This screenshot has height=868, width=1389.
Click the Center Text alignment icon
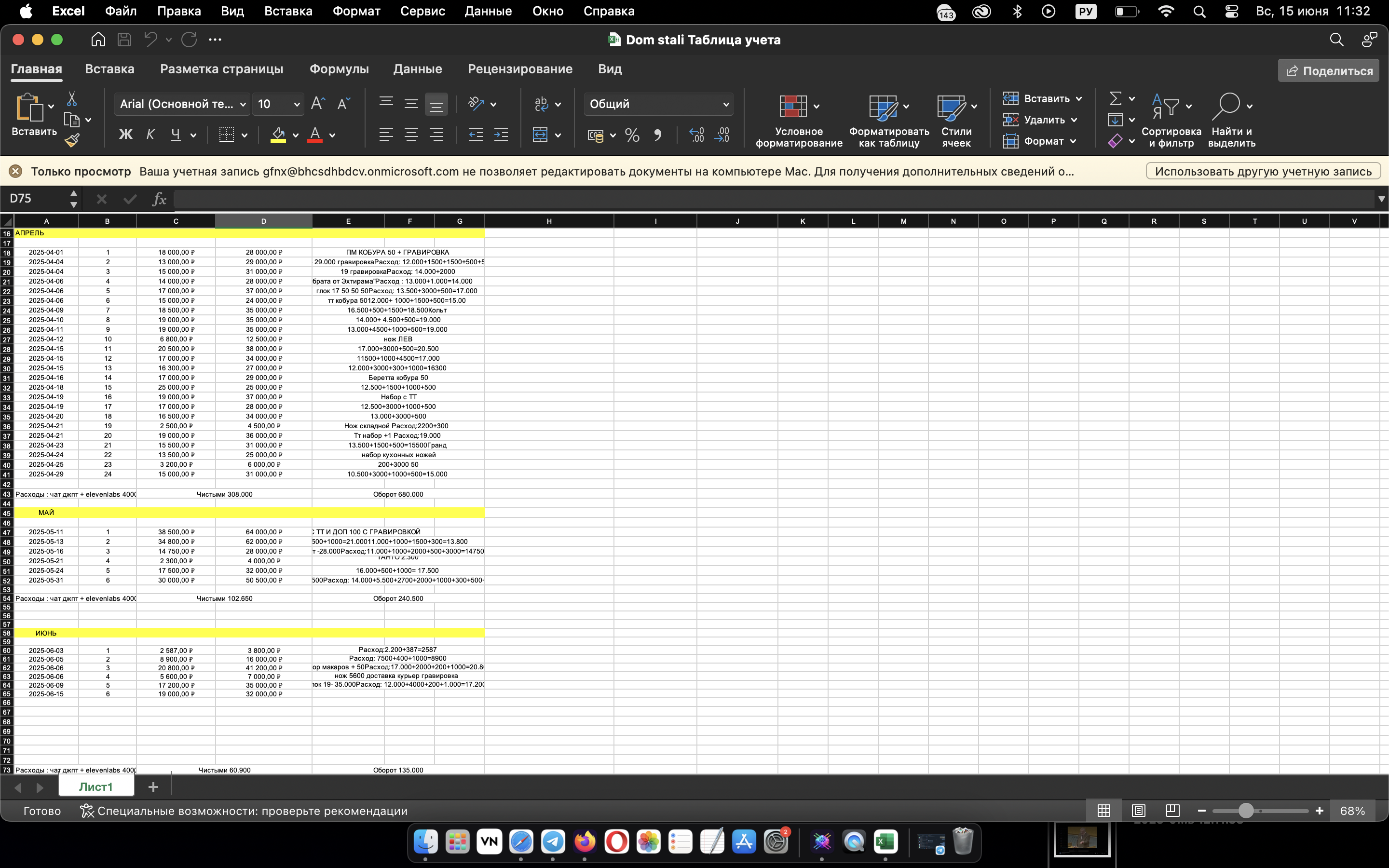[x=411, y=136]
